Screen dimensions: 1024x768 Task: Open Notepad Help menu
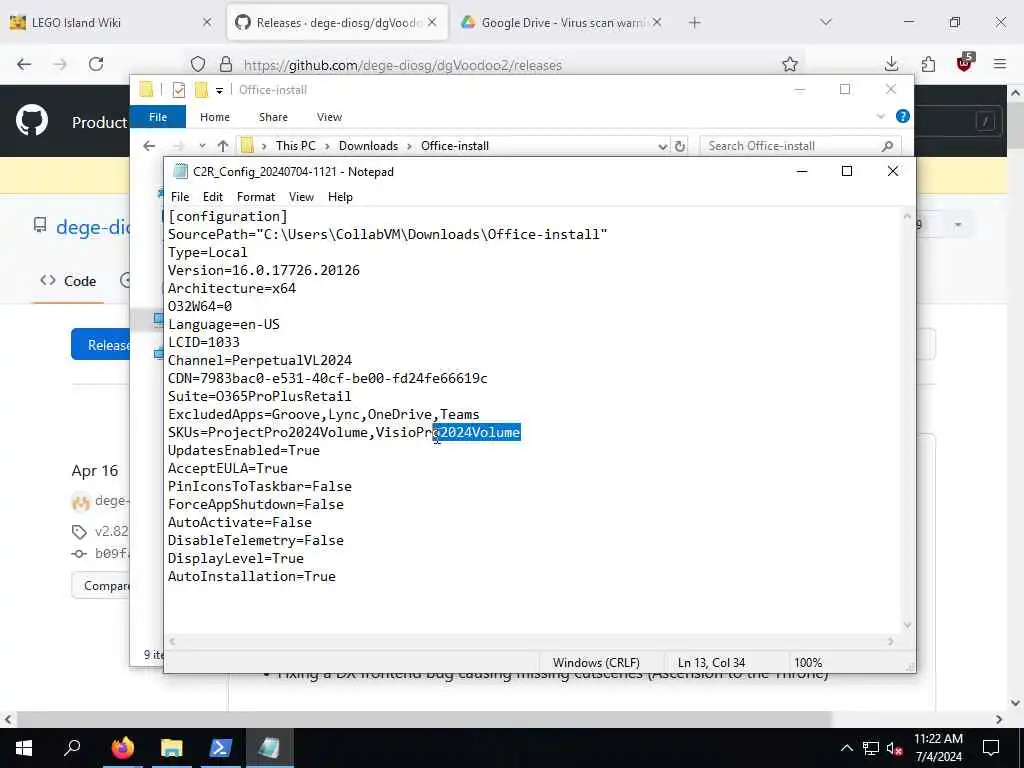(340, 197)
